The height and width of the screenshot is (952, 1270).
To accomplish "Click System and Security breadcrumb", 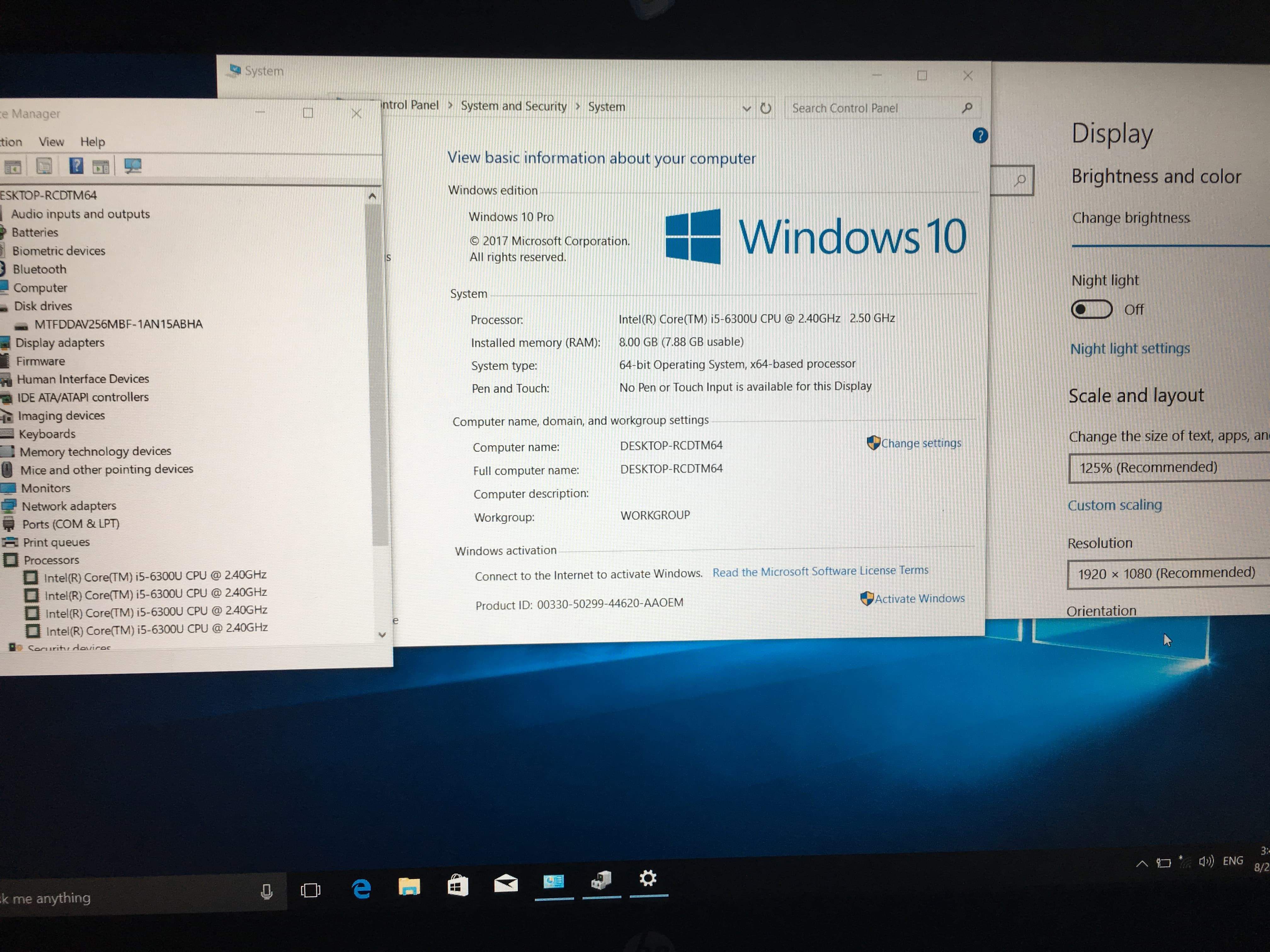I will 513,106.
